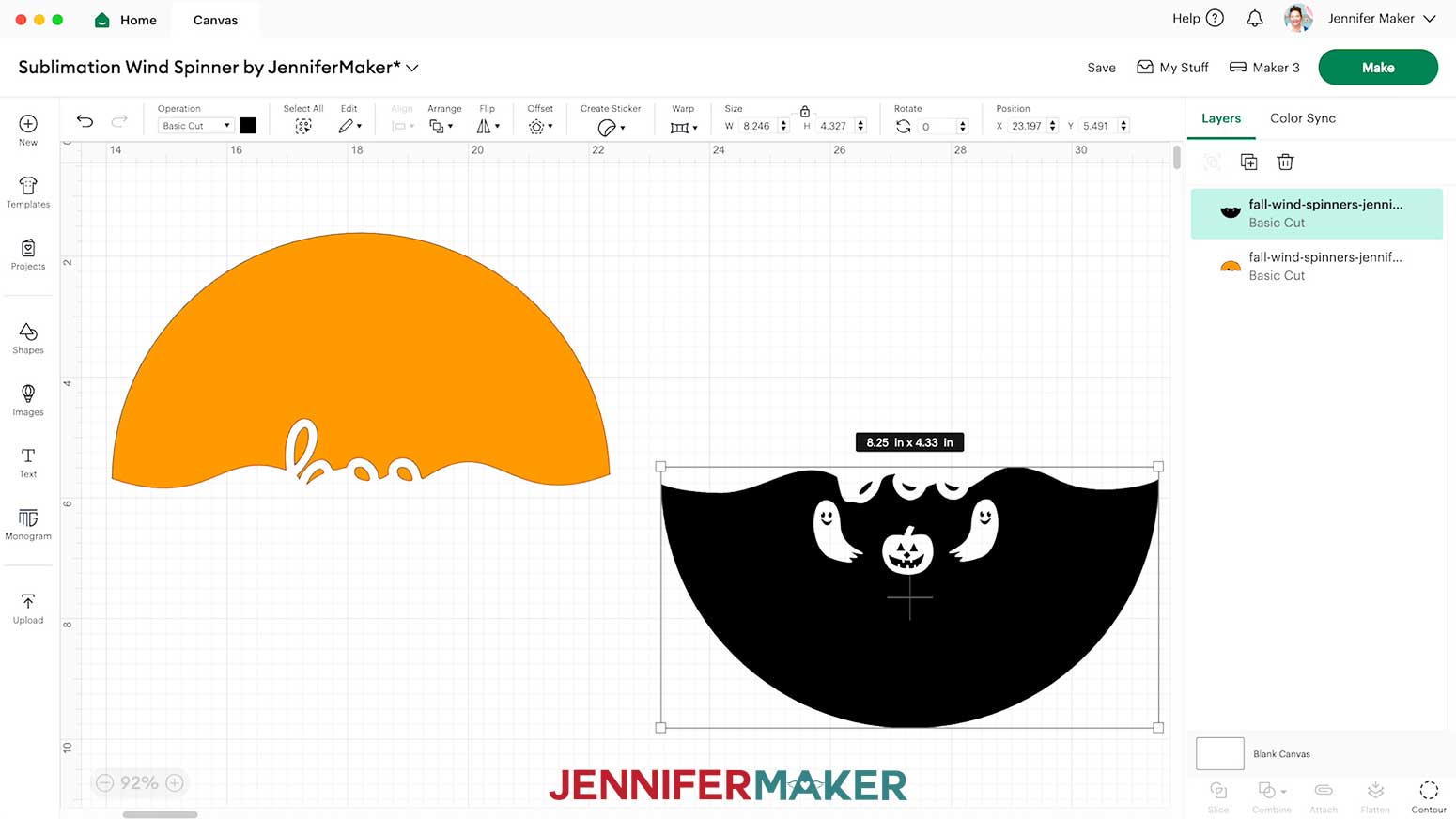Select the orange fall-wind-spinners layer
1456x819 pixels.
click(1317, 266)
